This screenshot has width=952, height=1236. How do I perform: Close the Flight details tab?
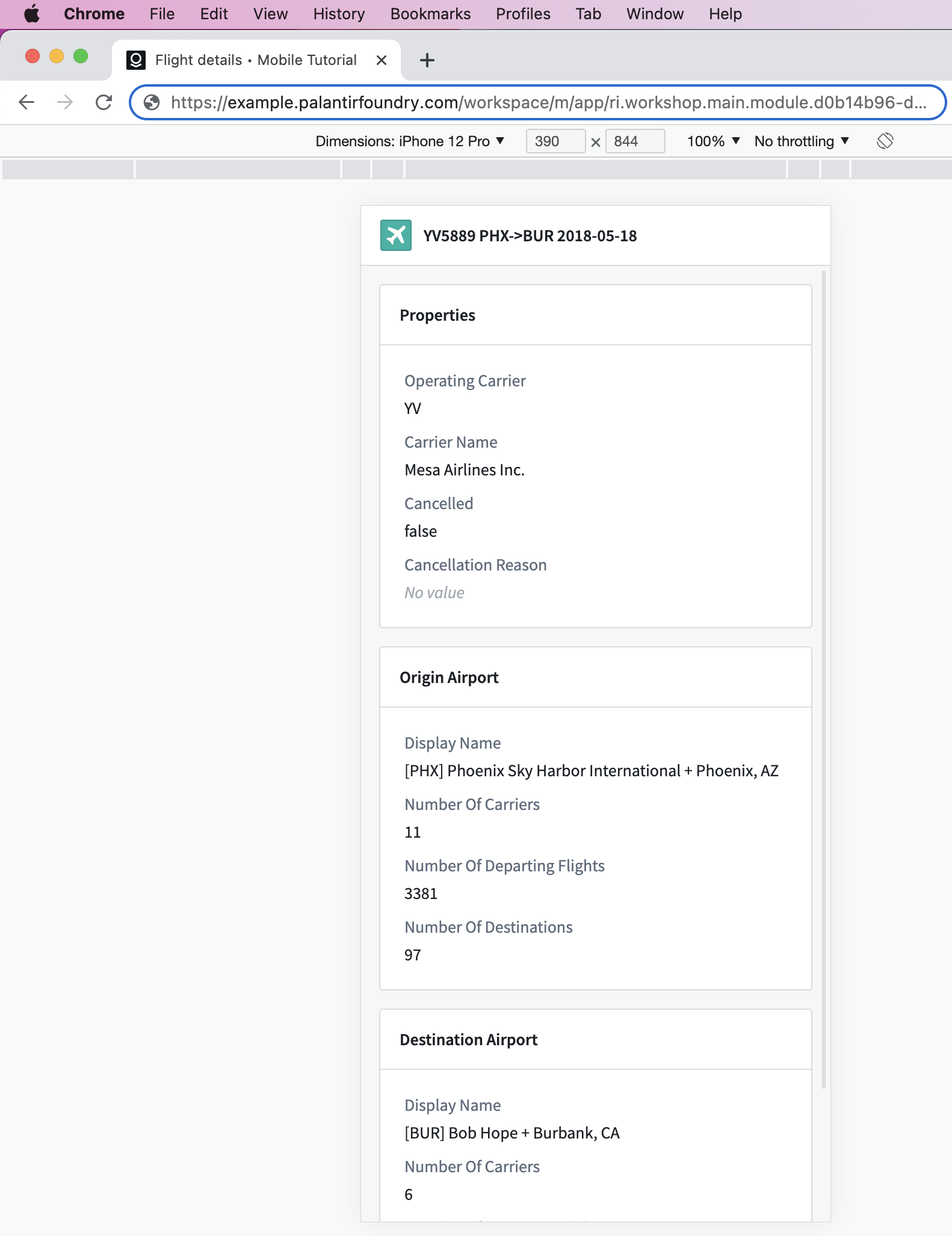tap(381, 60)
